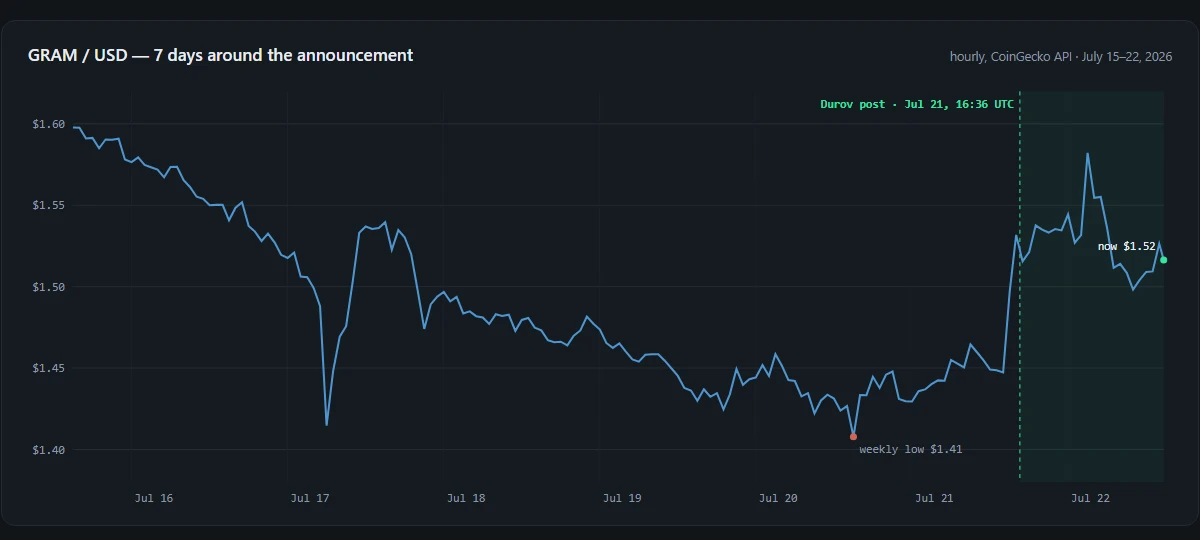The height and width of the screenshot is (540, 1200).
Task: Click the Durov post annotation label
Action: (x=917, y=104)
